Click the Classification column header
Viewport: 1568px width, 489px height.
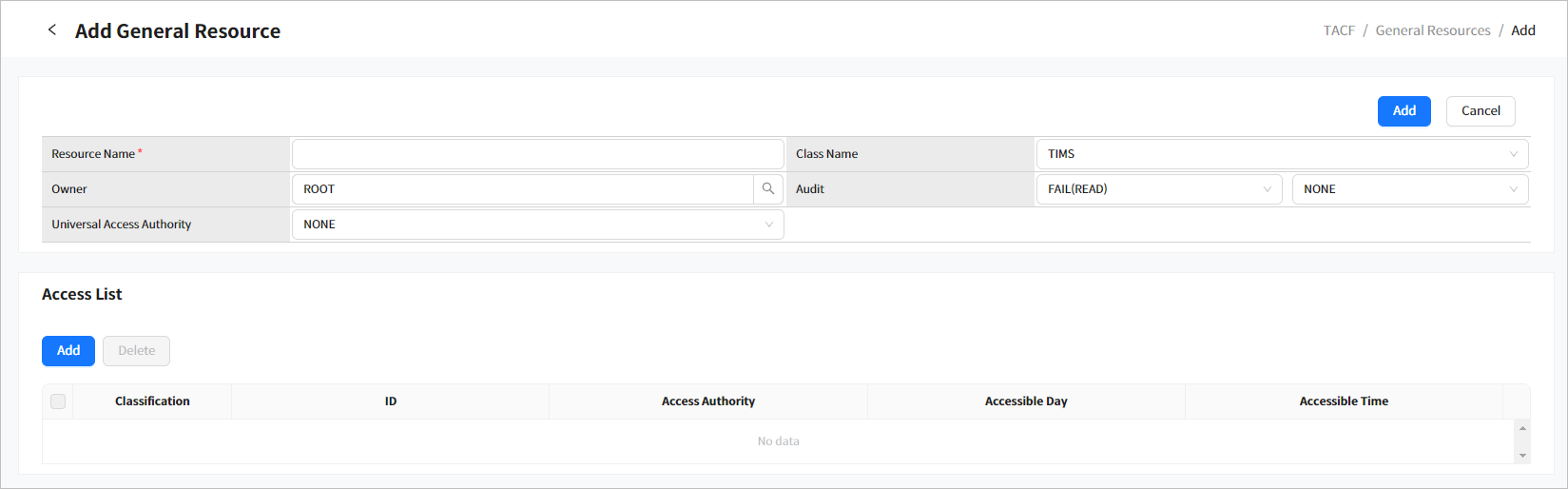pyautogui.click(x=152, y=401)
